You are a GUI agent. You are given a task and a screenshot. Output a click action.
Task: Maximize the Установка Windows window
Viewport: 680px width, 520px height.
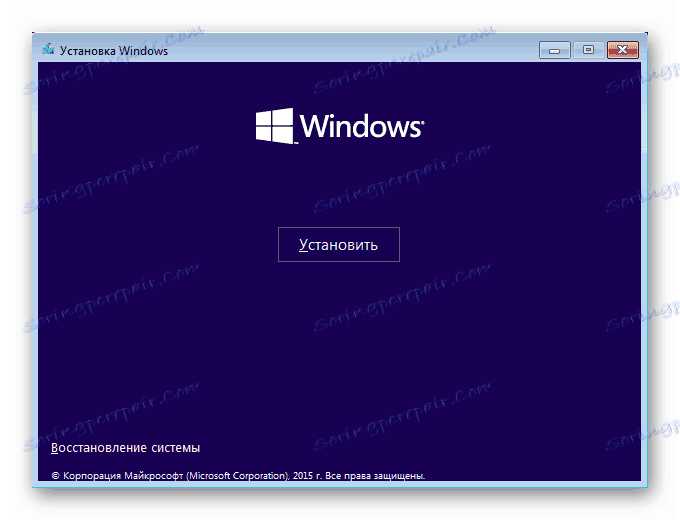click(588, 50)
